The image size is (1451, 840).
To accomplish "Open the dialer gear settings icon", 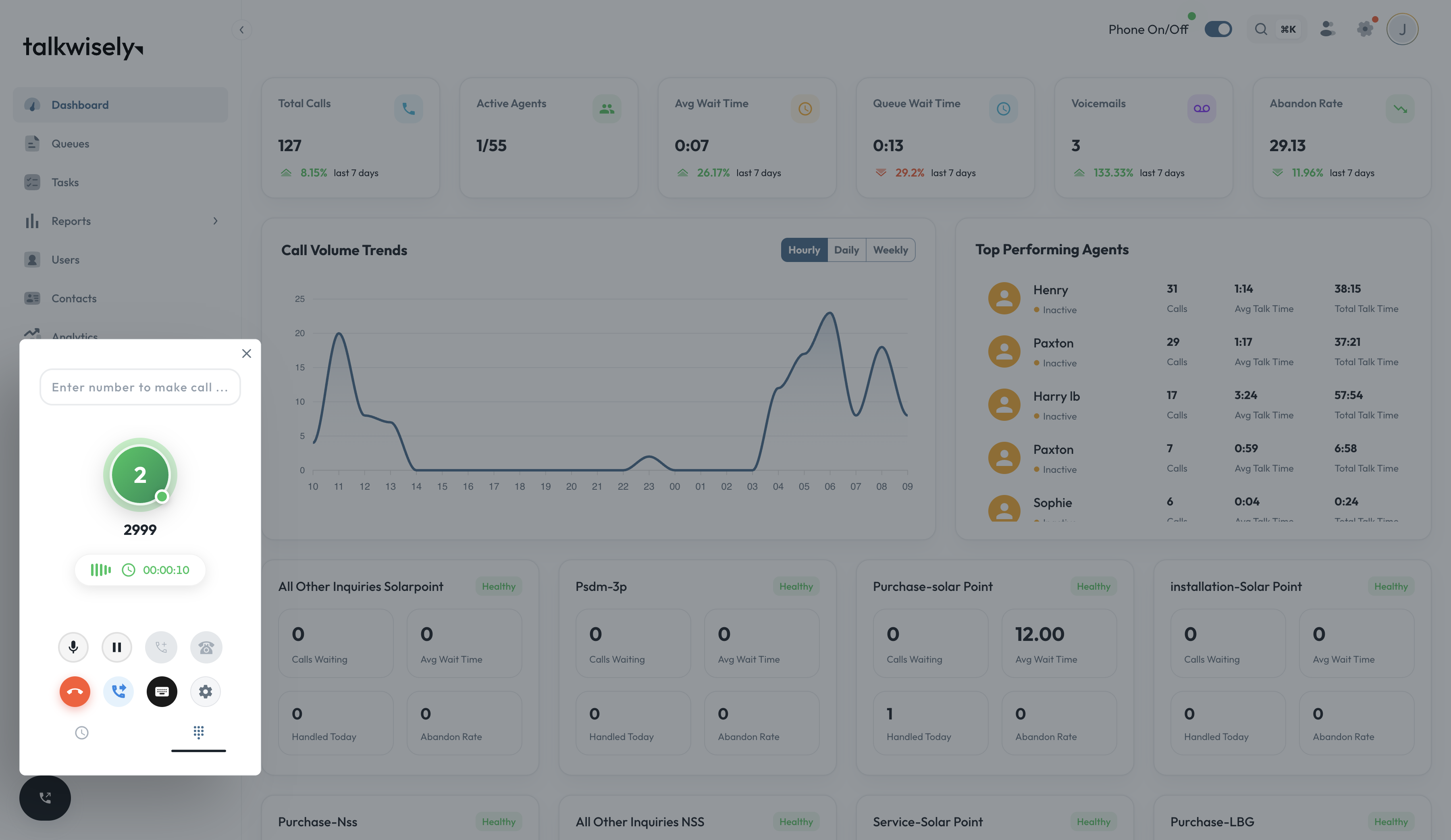I will click(206, 691).
